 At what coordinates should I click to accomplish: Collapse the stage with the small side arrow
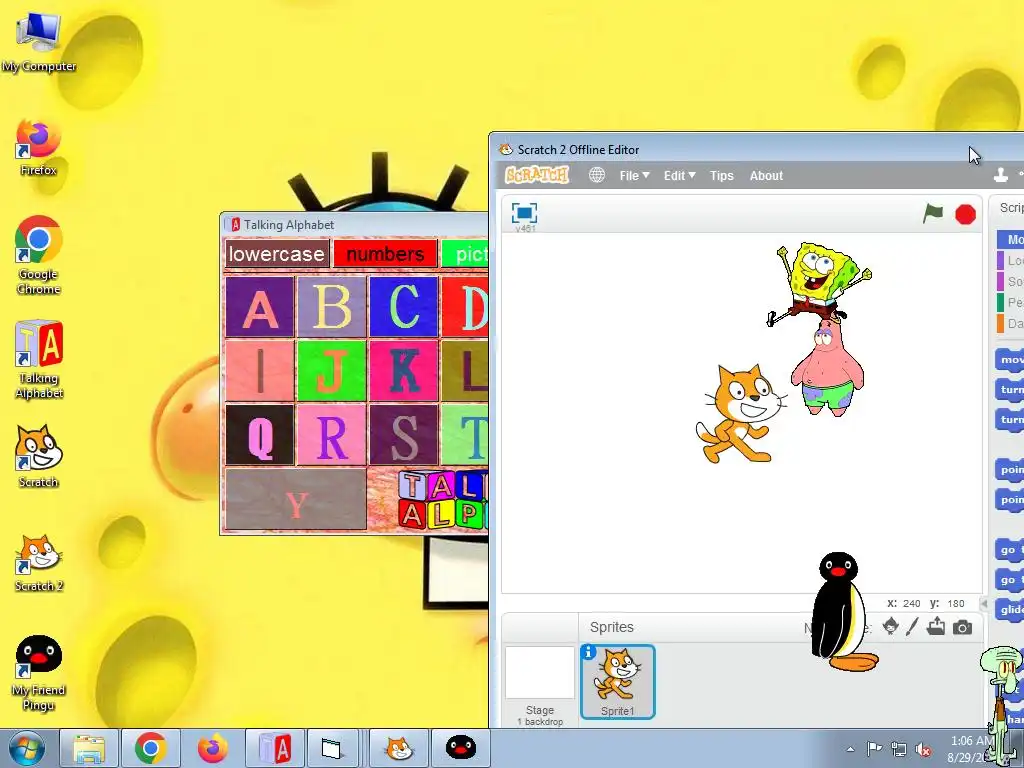985,603
